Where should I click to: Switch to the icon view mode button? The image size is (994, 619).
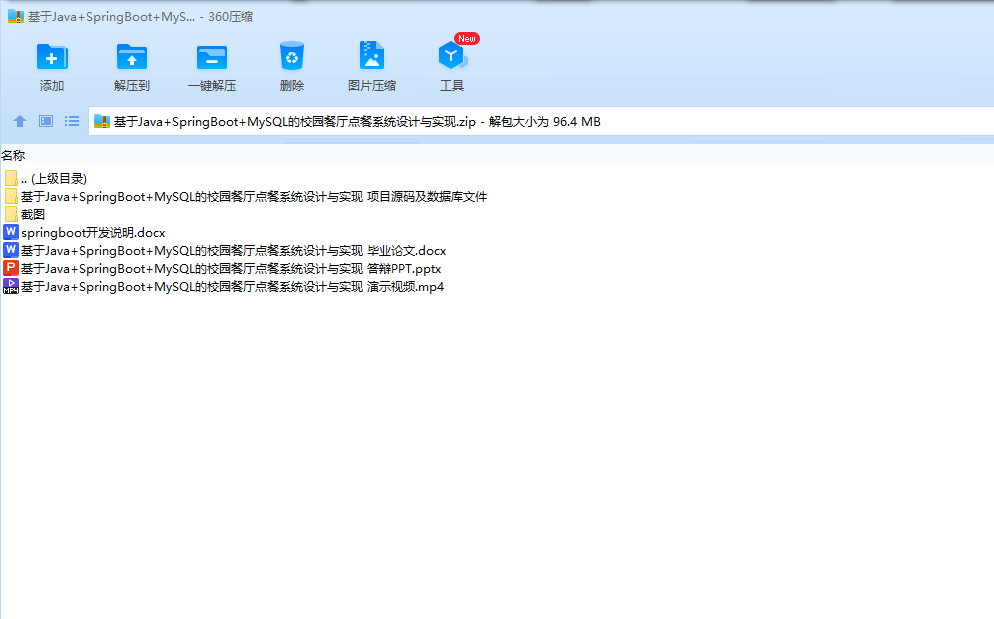tap(46, 121)
